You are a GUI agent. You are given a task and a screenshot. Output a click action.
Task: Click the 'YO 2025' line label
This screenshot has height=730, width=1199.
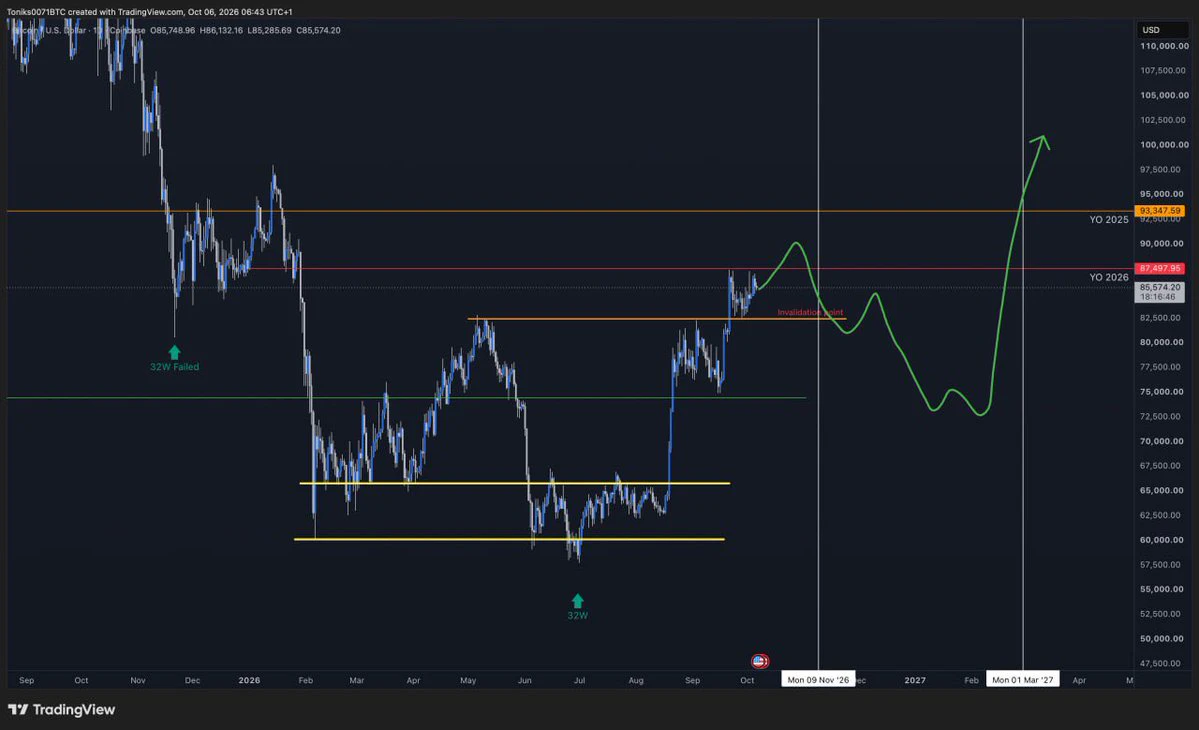(1109, 219)
